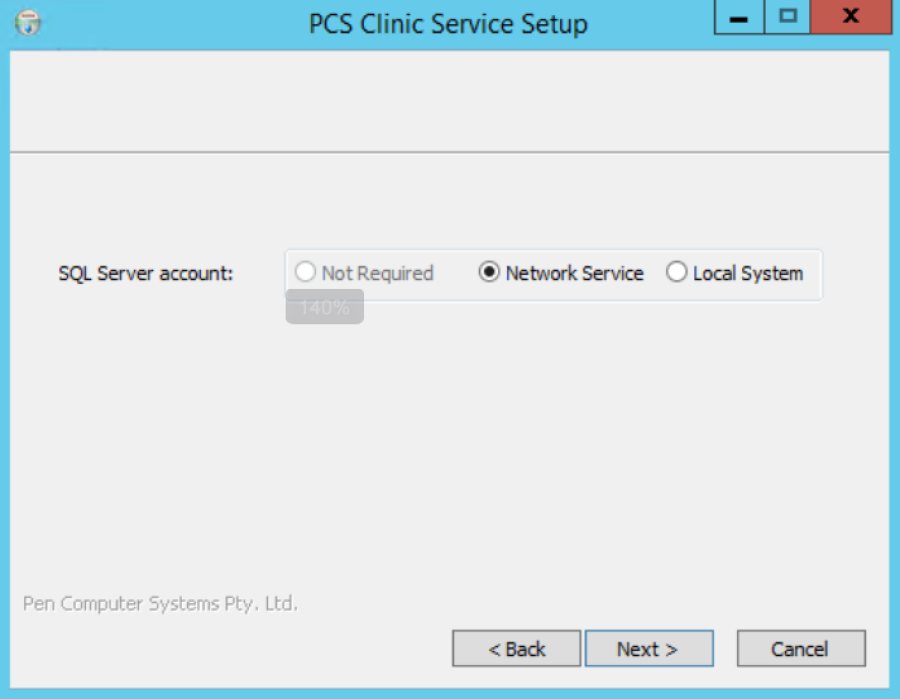The width and height of the screenshot is (900, 699).
Task: Click the "Local System" label text
Action: [x=748, y=274]
